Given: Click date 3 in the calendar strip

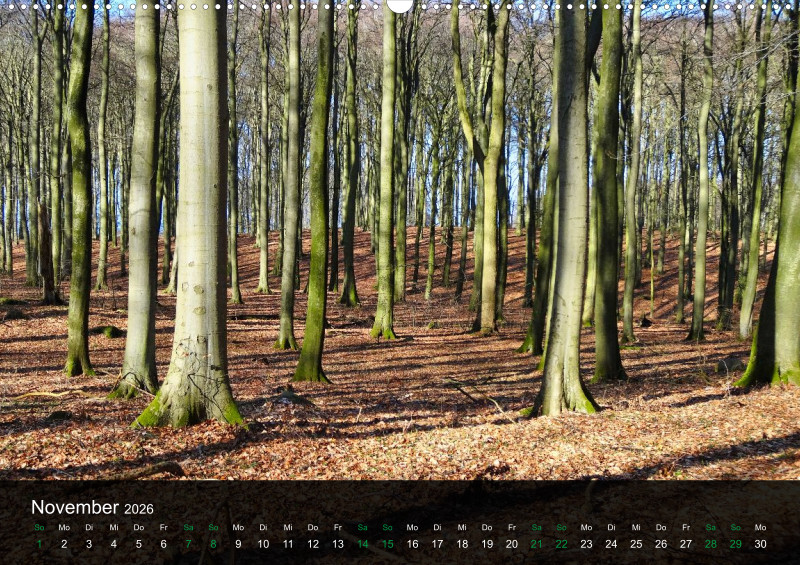Looking at the screenshot, I should 89,544.
